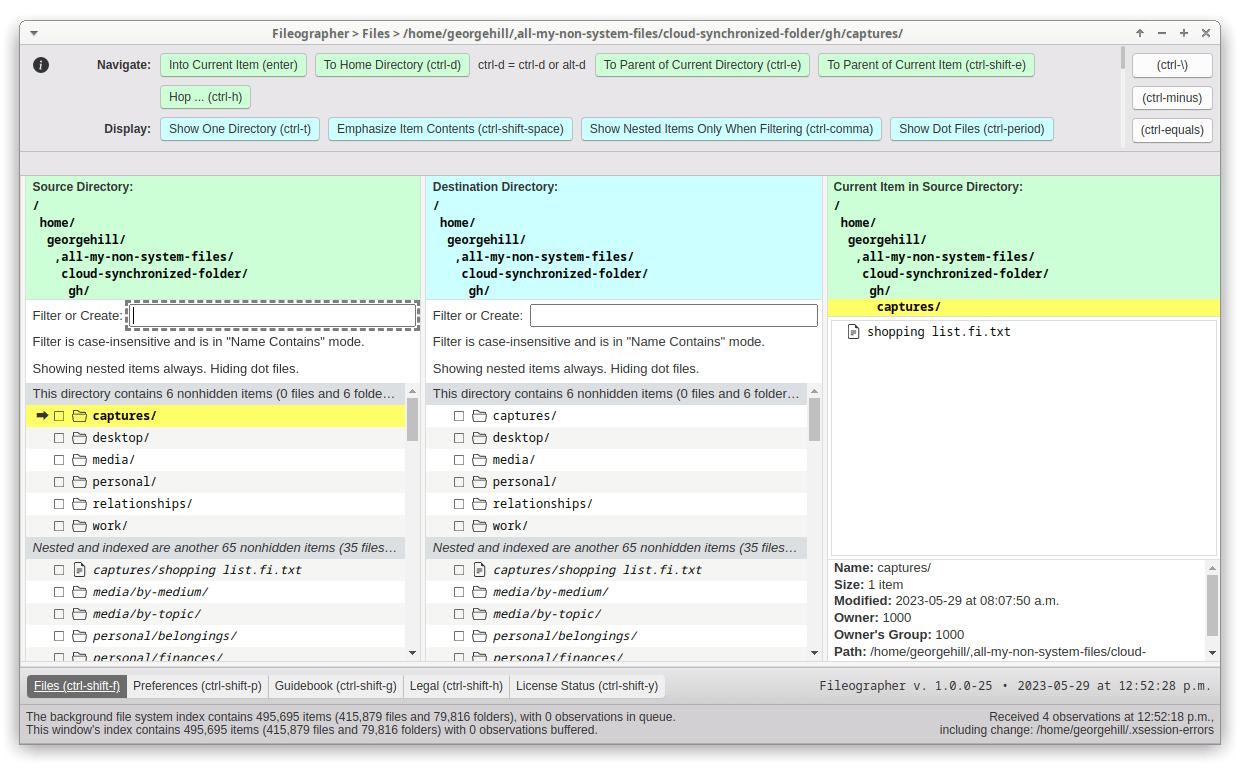Click the personal/ folder icon in the Source list
1244x768 pixels.
[80, 482]
